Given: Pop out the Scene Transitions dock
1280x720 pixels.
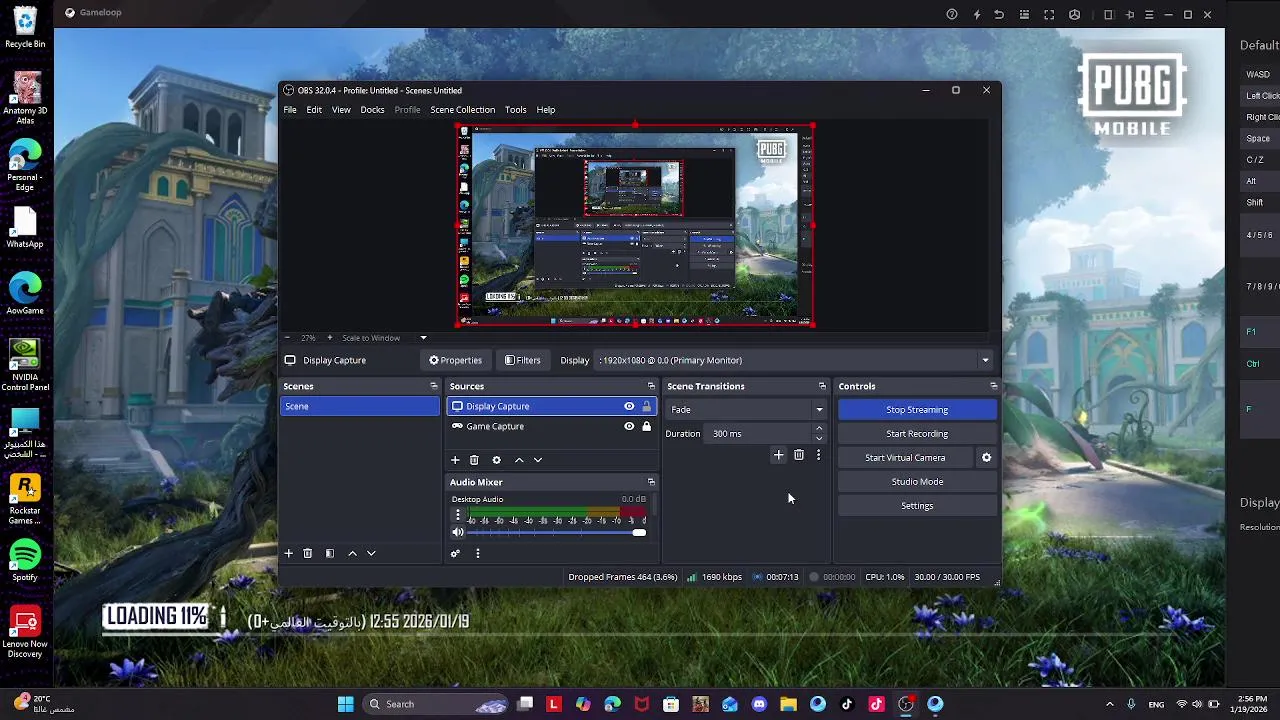Looking at the screenshot, I should click(822, 386).
